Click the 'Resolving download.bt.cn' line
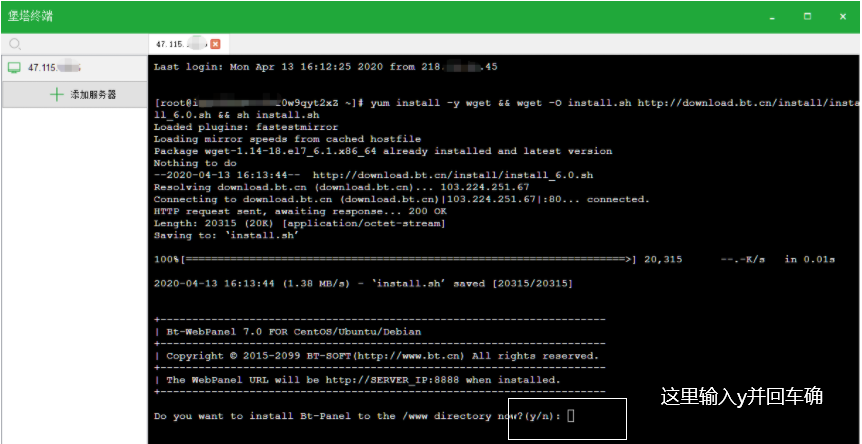 click(x=341, y=187)
